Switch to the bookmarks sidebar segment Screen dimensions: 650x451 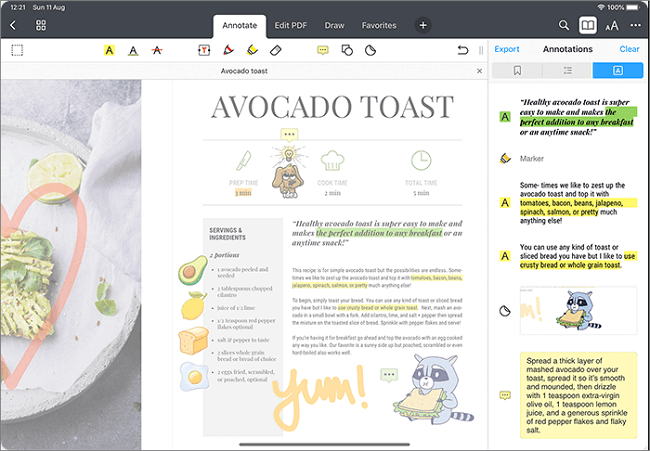tap(517, 70)
